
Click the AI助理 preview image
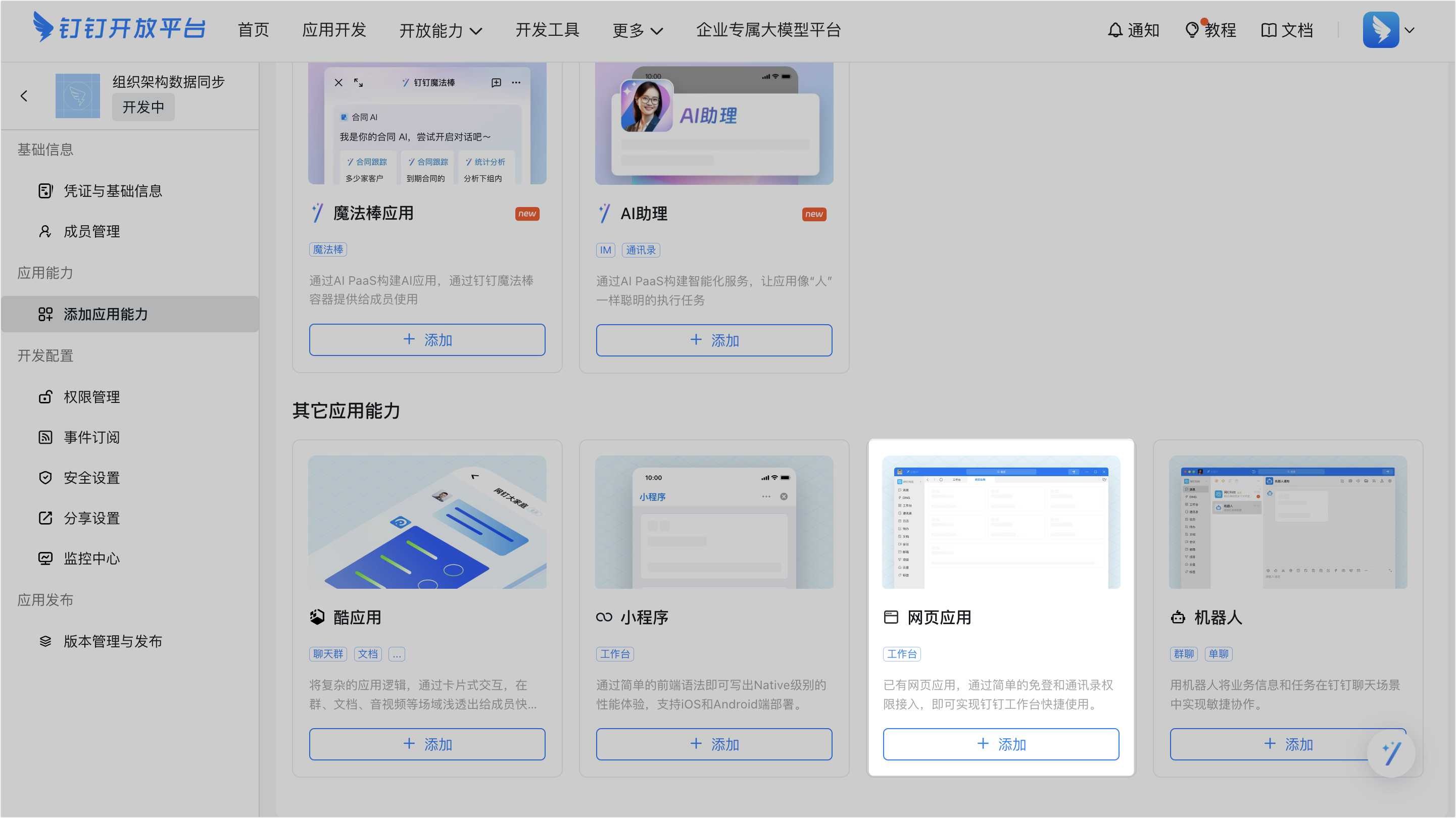pos(714,123)
